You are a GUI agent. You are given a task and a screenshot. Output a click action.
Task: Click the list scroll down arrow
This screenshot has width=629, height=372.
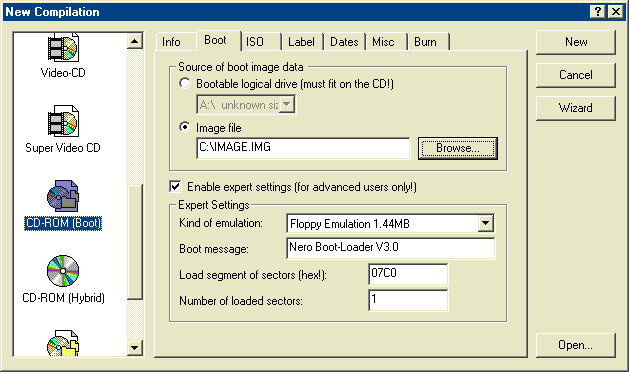point(135,348)
